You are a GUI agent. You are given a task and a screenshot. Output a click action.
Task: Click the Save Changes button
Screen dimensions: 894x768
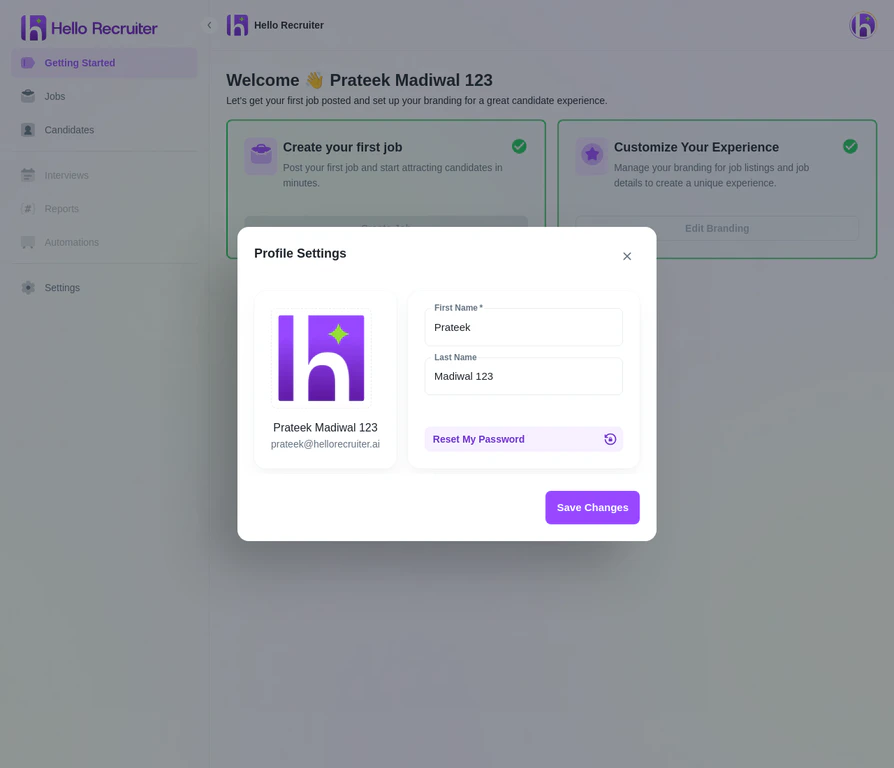(592, 507)
